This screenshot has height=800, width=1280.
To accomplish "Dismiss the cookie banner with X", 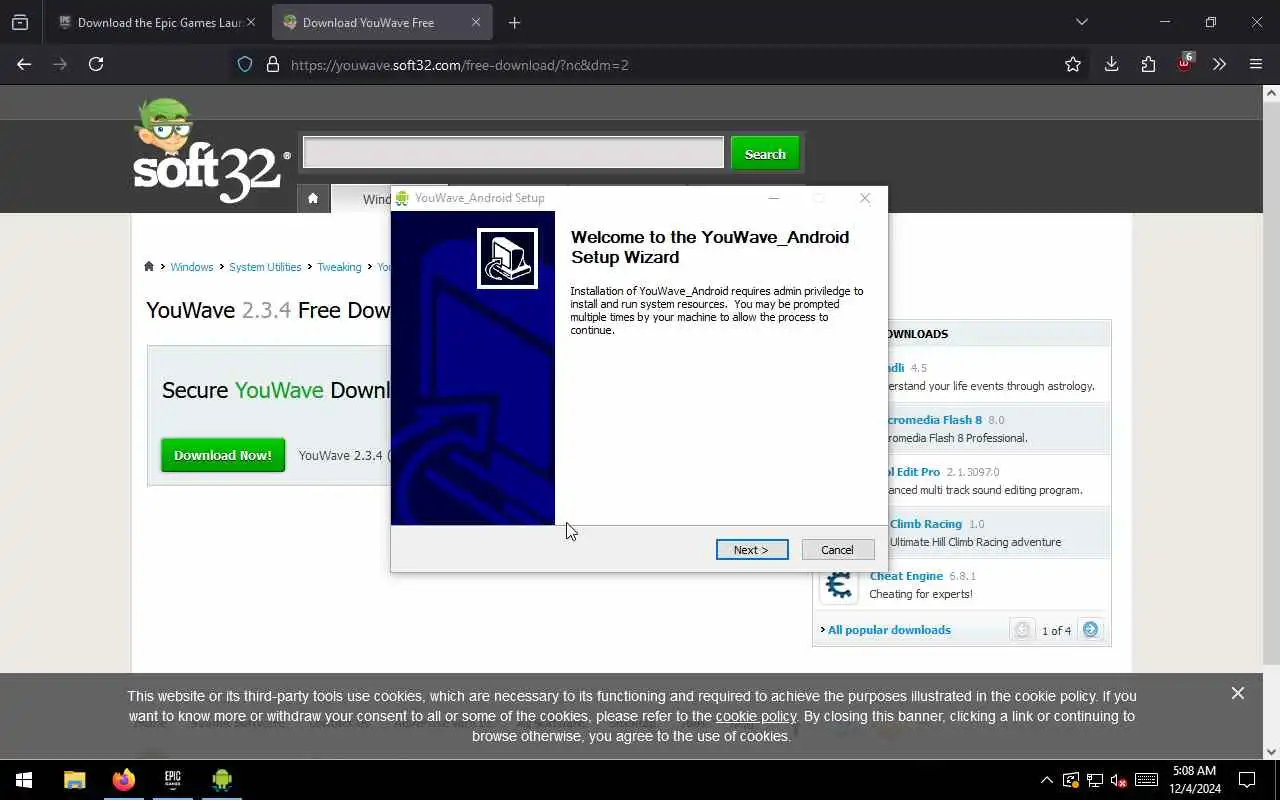I will [x=1238, y=693].
